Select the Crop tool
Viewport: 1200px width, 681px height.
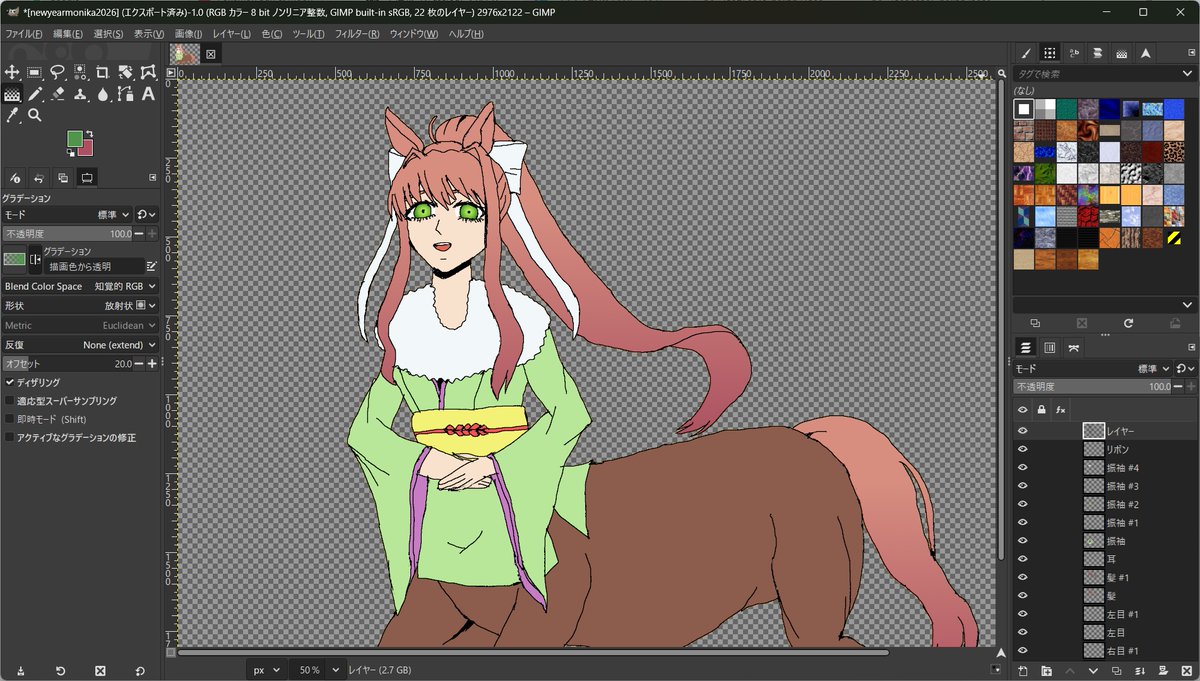102,72
